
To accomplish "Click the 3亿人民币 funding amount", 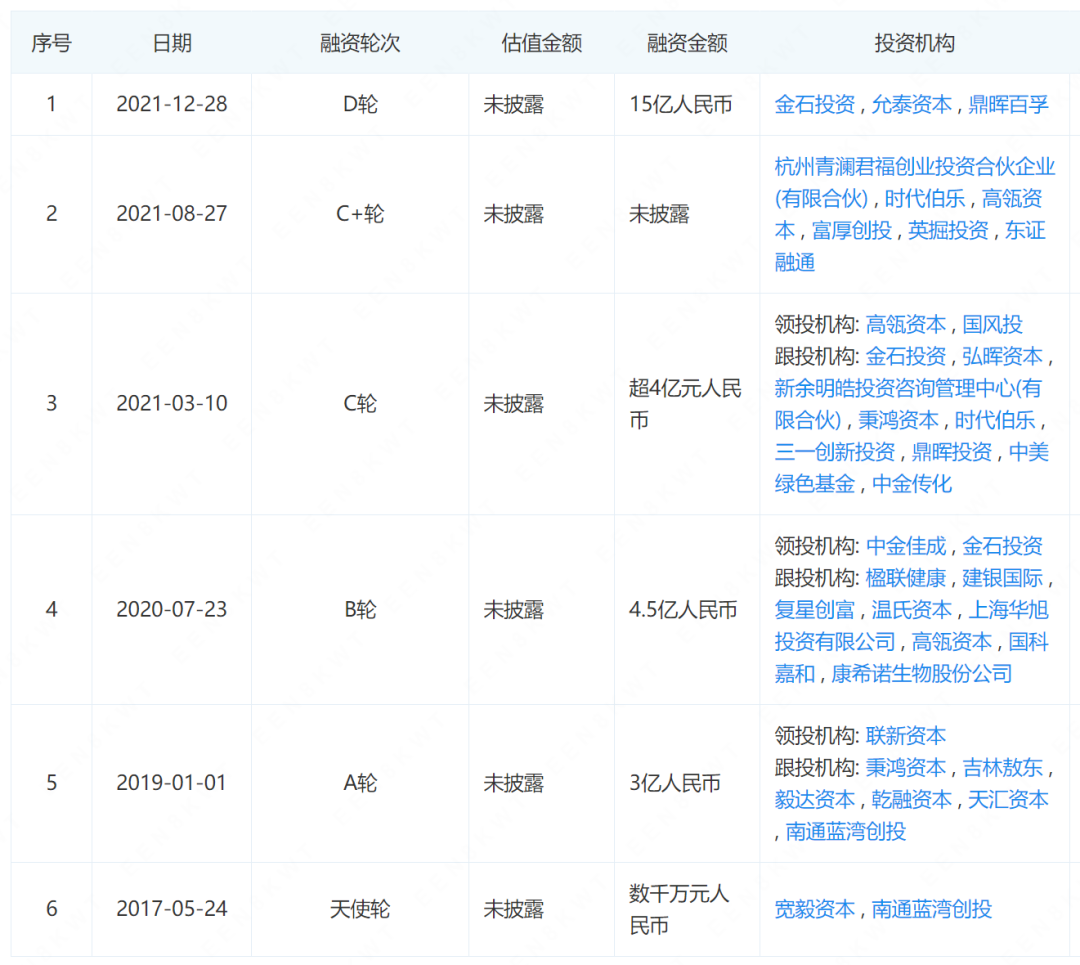I will [x=674, y=783].
